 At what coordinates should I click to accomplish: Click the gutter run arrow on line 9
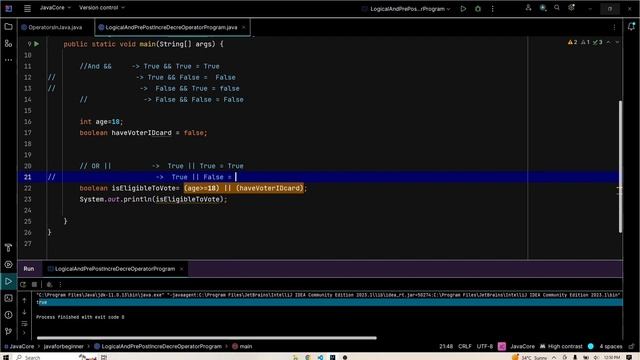pyautogui.click(x=37, y=44)
